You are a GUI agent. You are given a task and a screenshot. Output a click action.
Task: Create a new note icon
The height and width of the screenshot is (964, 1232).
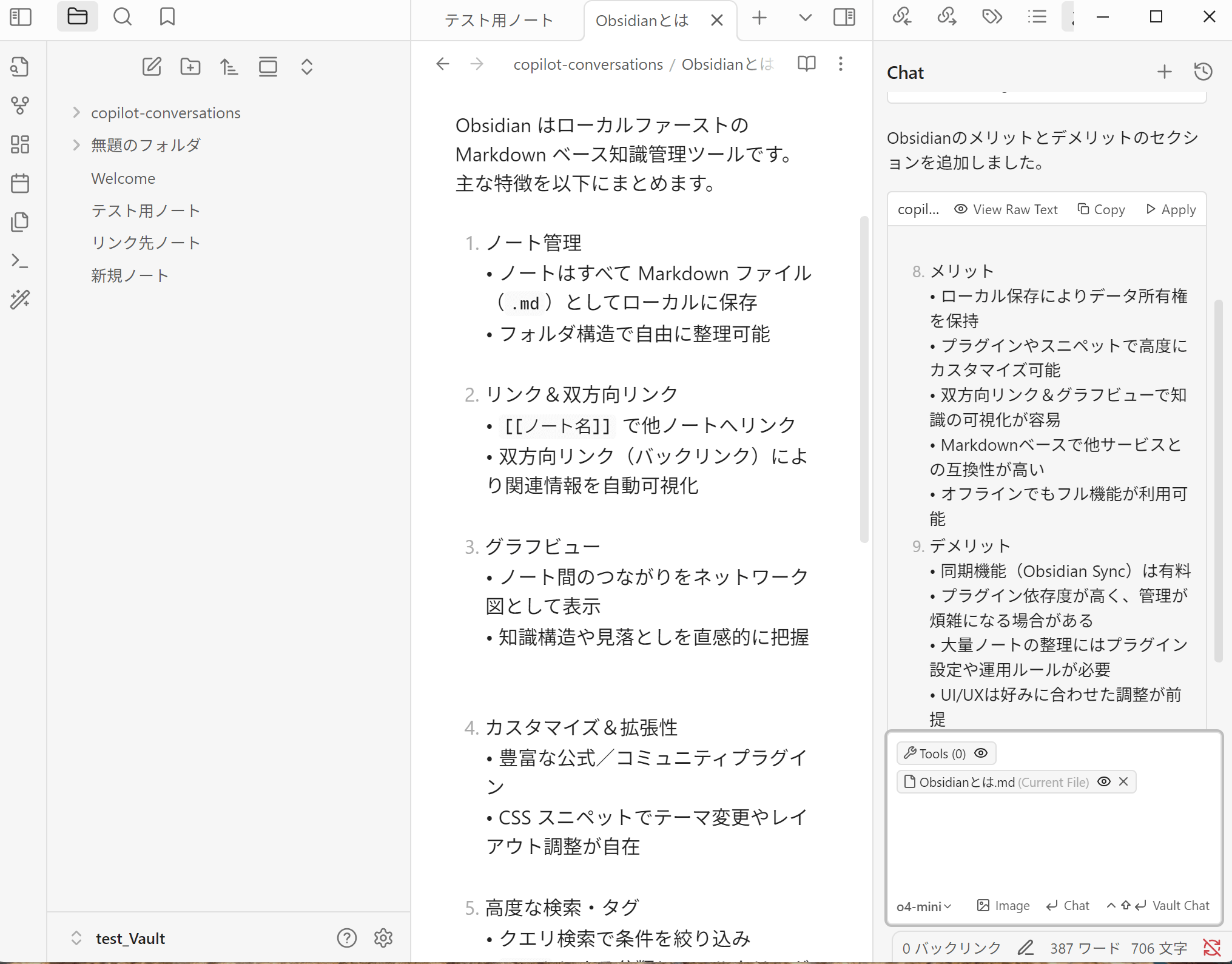click(152, 67)
